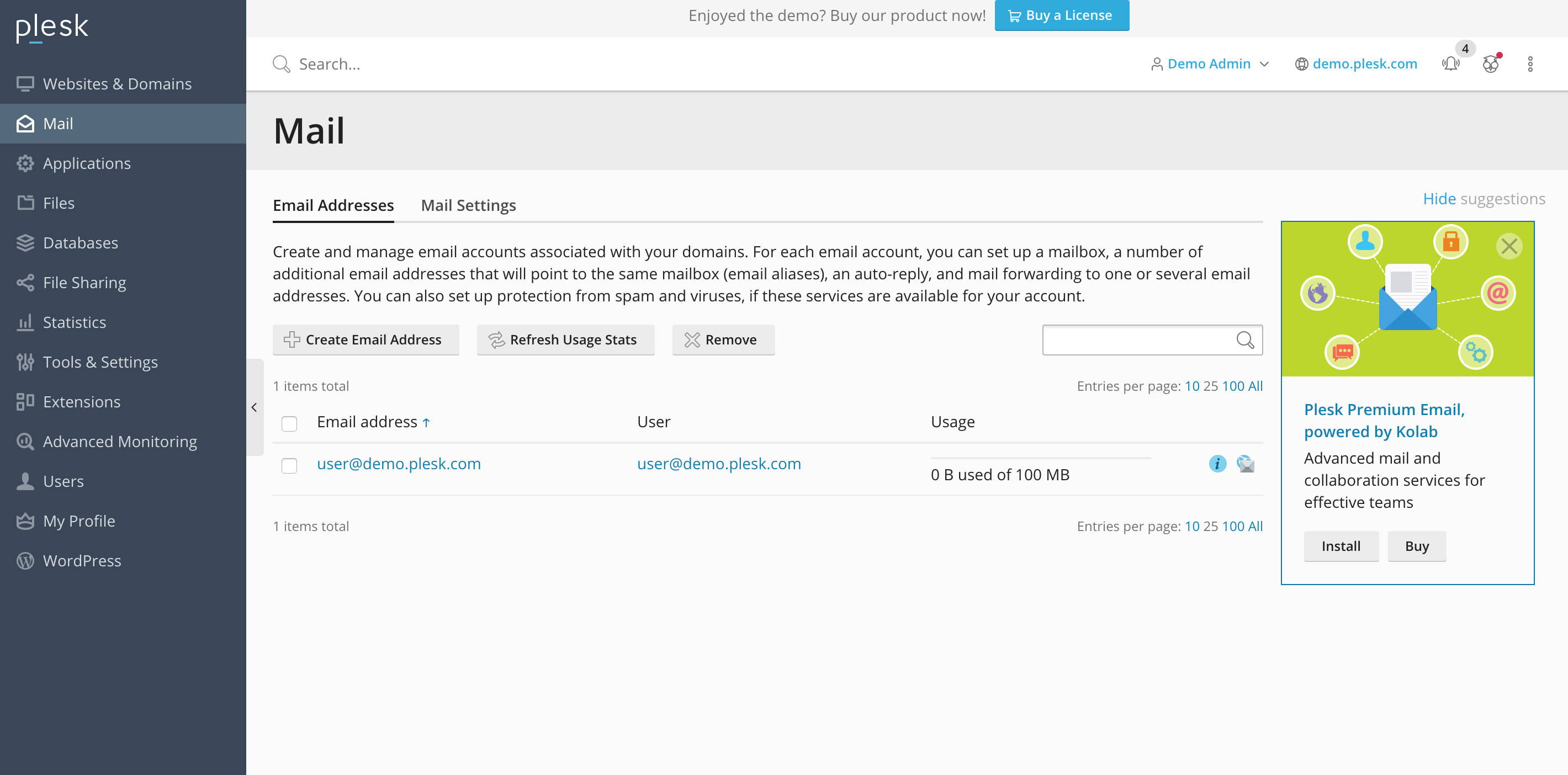Open Plesk Premium Email title link
Screen dimensions: 1568x775
click(1384, 420)
